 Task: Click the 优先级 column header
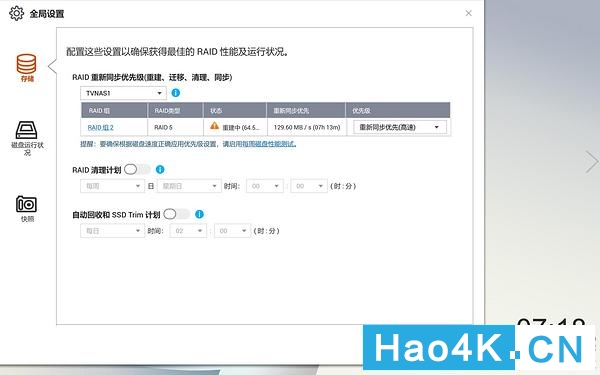pos(398,110)
